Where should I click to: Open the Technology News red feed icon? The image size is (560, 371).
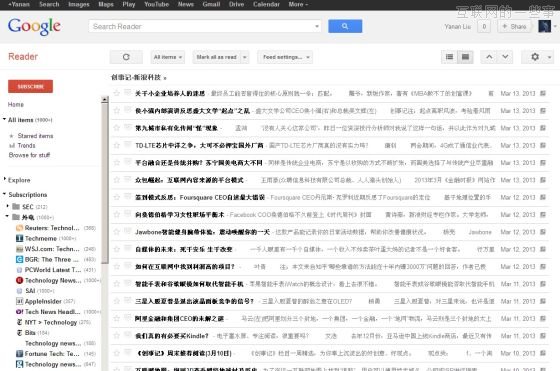[19, 280]
